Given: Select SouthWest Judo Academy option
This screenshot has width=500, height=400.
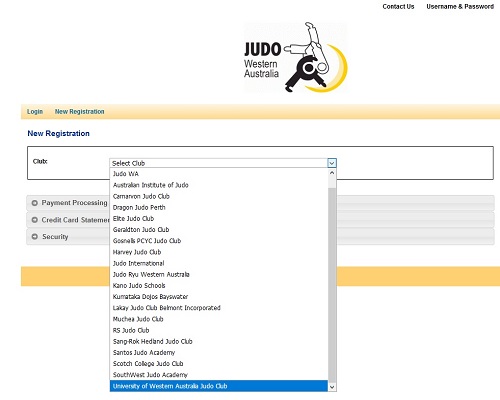Looking at the screenshot, I should [219, 375].
